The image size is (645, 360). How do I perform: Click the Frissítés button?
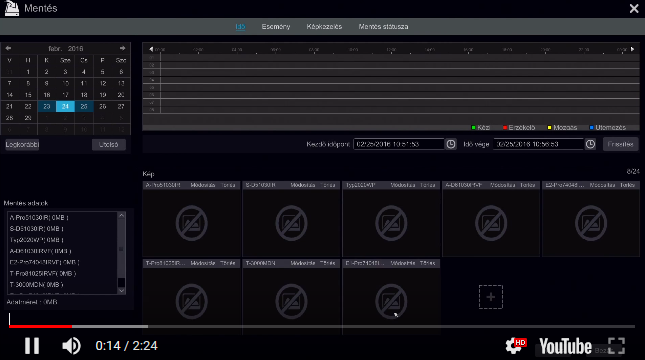[x=620, y=144]
